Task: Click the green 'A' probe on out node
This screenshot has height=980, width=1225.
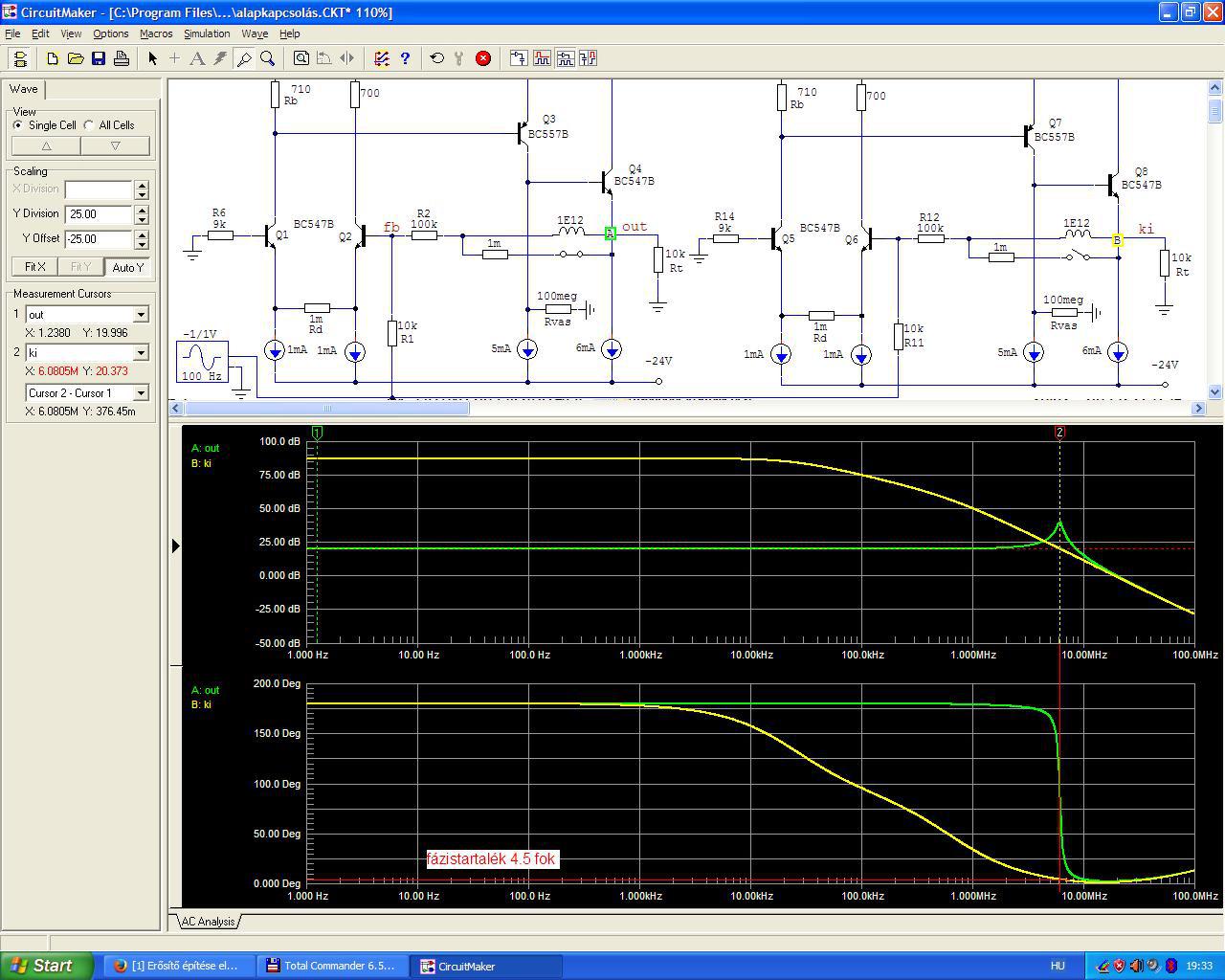Action: [610, 234]
